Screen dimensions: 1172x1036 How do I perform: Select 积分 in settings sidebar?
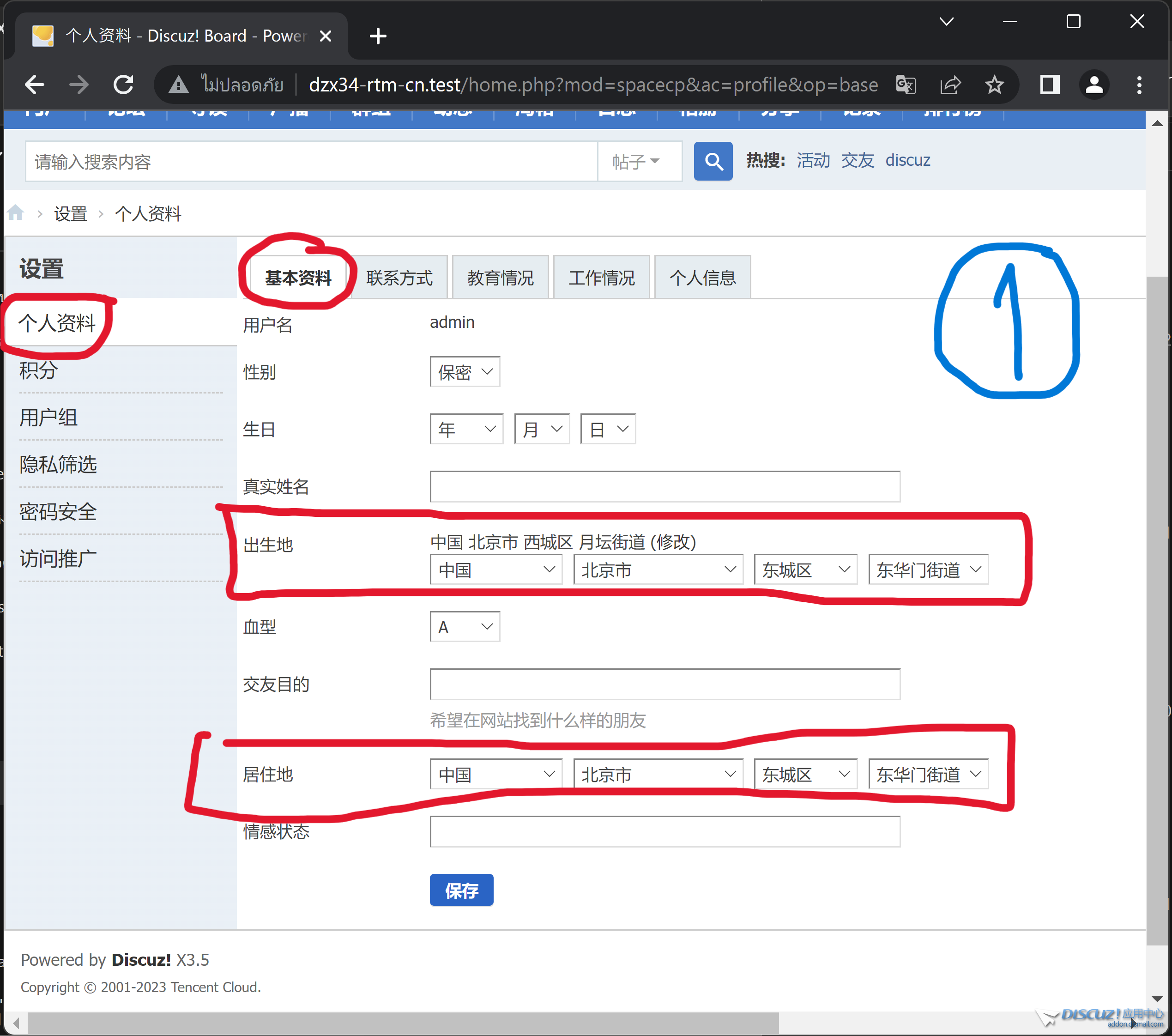pos(38,370)
